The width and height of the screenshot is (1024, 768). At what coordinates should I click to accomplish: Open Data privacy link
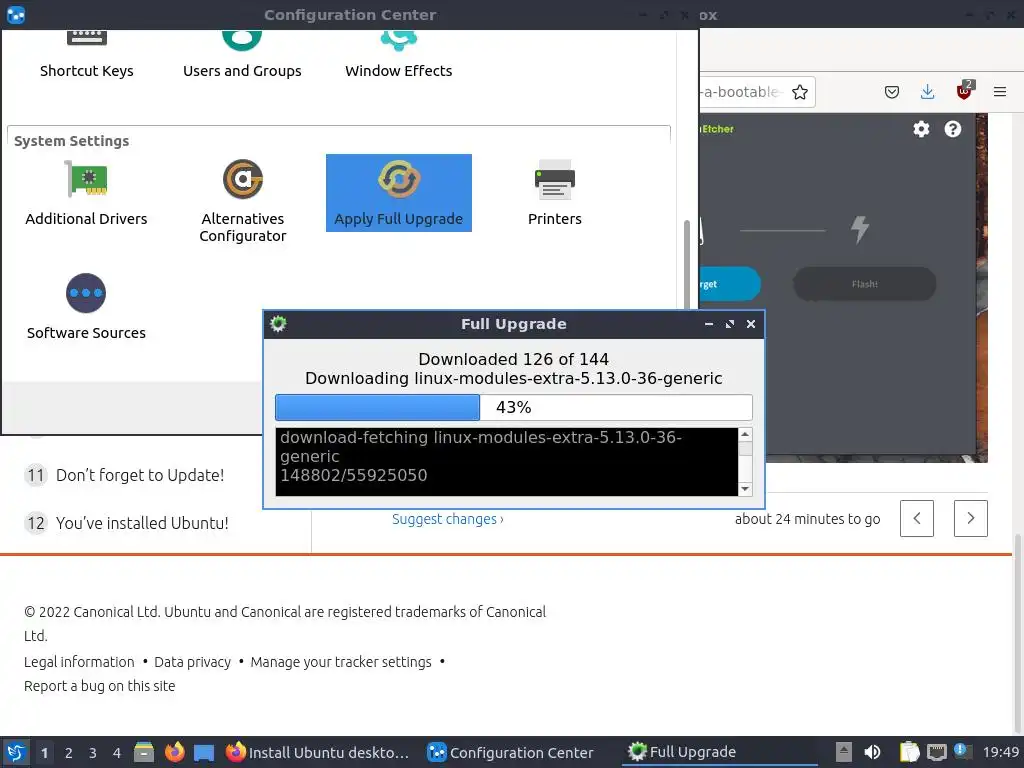pos(193,662)
